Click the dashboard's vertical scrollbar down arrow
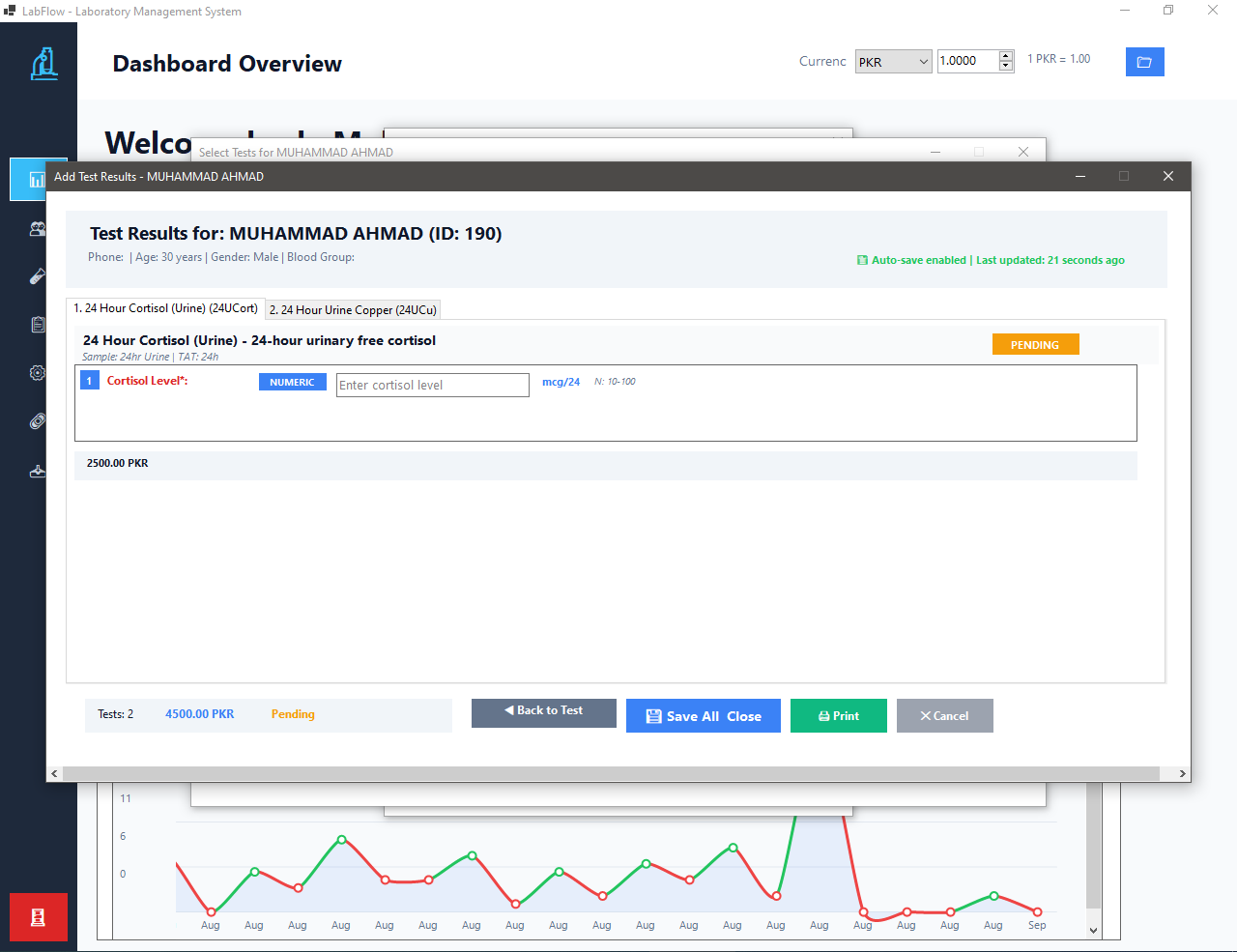The width and height of the screenshot is (1237, 952). (x=1094, y=931)
